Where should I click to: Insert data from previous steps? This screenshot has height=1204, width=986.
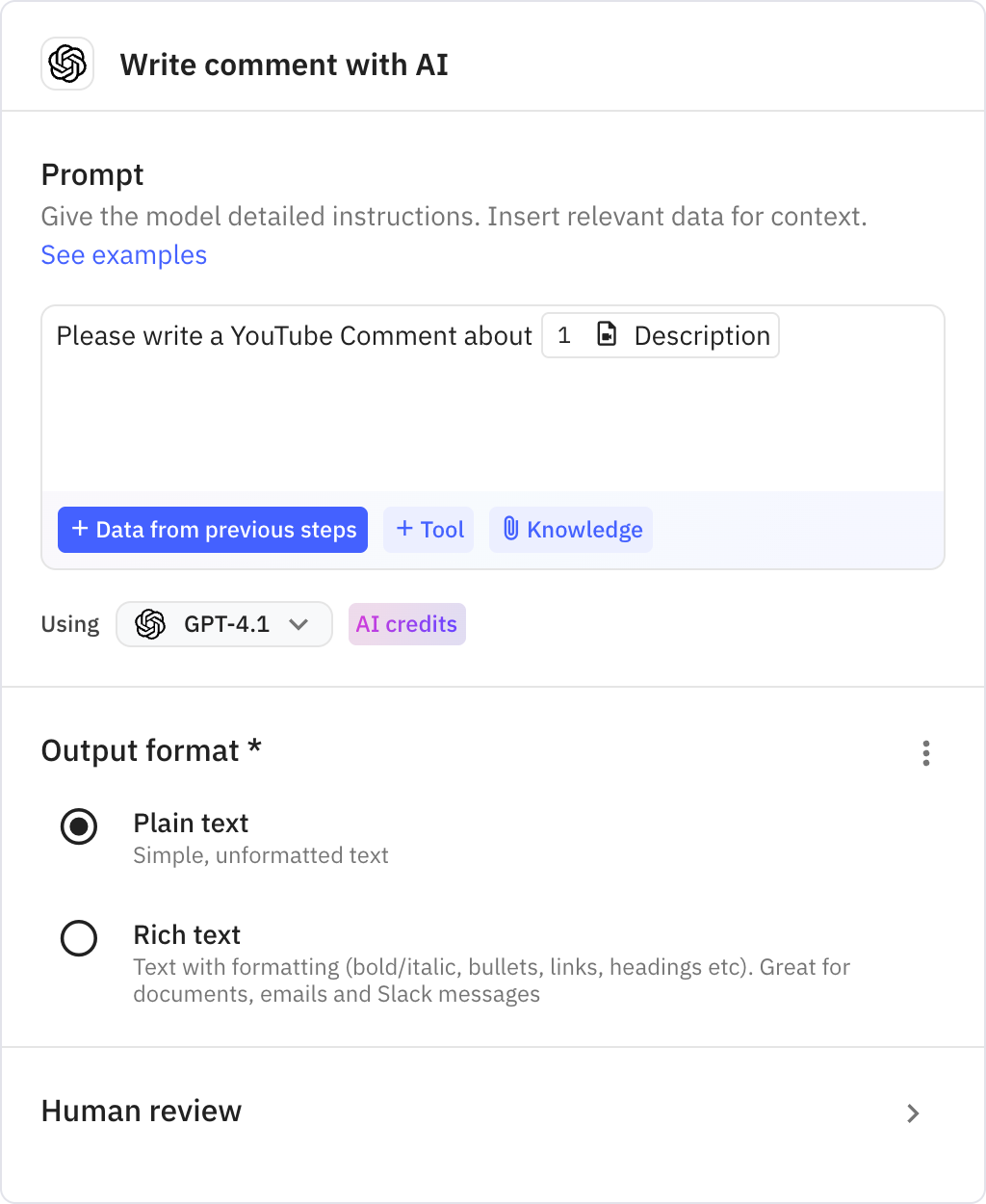(x=212, y=529)
